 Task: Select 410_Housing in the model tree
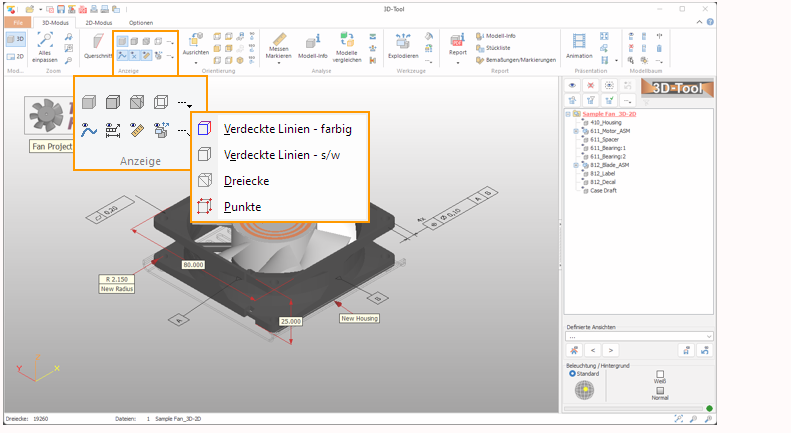608,123
